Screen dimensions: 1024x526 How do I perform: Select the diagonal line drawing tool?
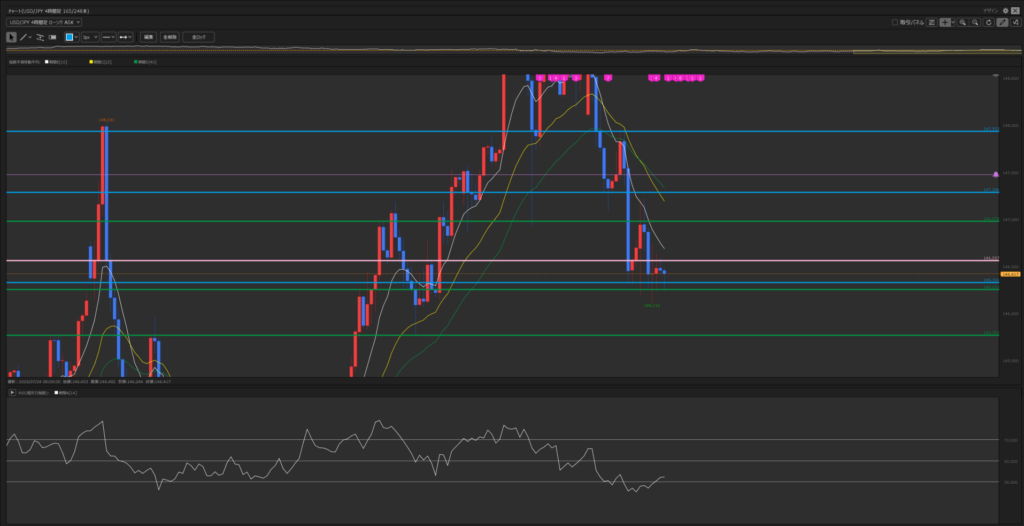tap(23, 37)
